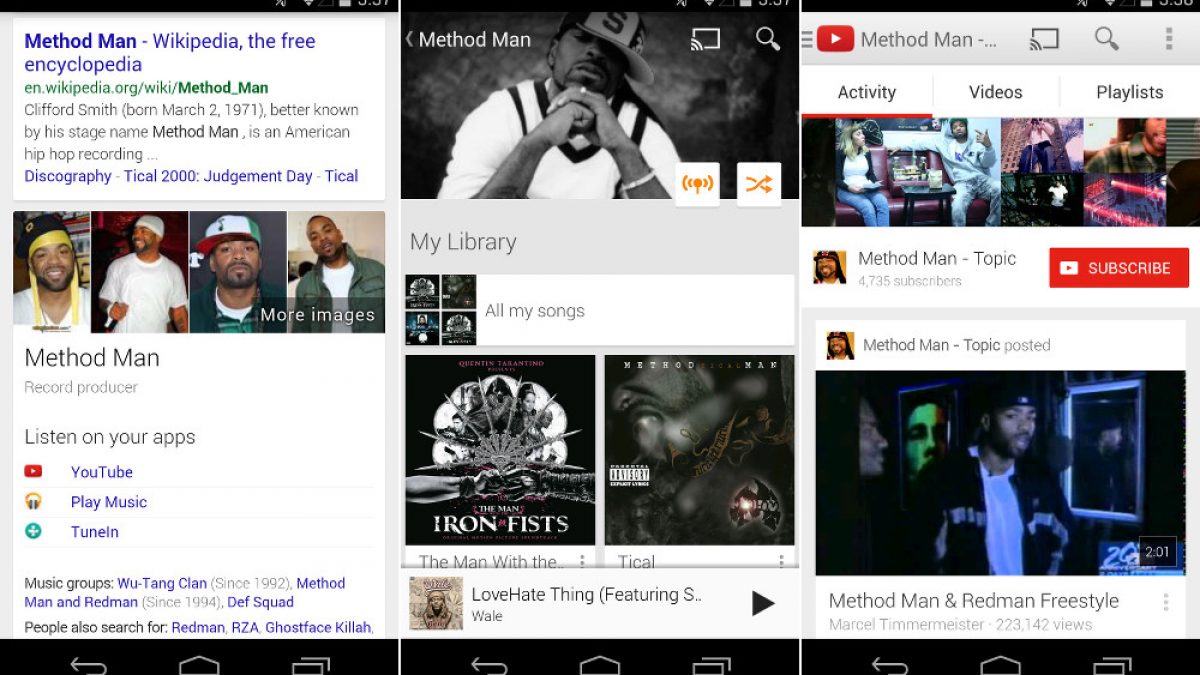
Task: Open Tical 2000: Judgement Day link
Action: (218, 176)
